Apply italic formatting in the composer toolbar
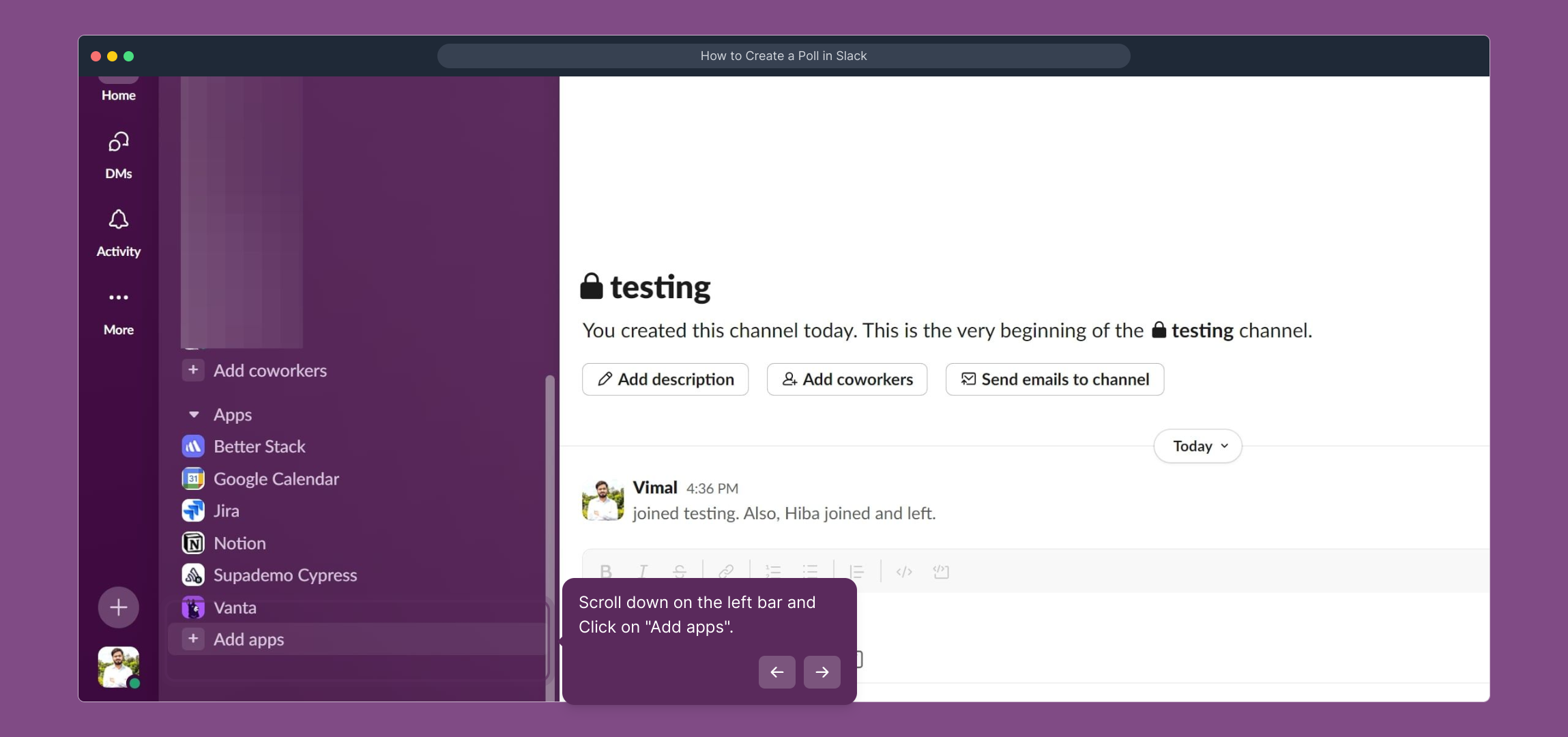Screen dimensions: 1568x737 (x=642, y=572)
